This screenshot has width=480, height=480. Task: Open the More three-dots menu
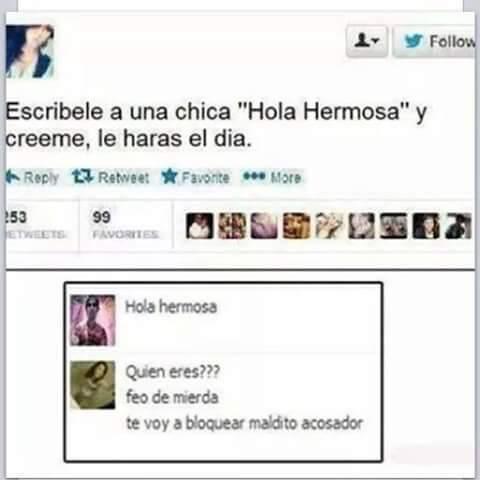[254, 176]
